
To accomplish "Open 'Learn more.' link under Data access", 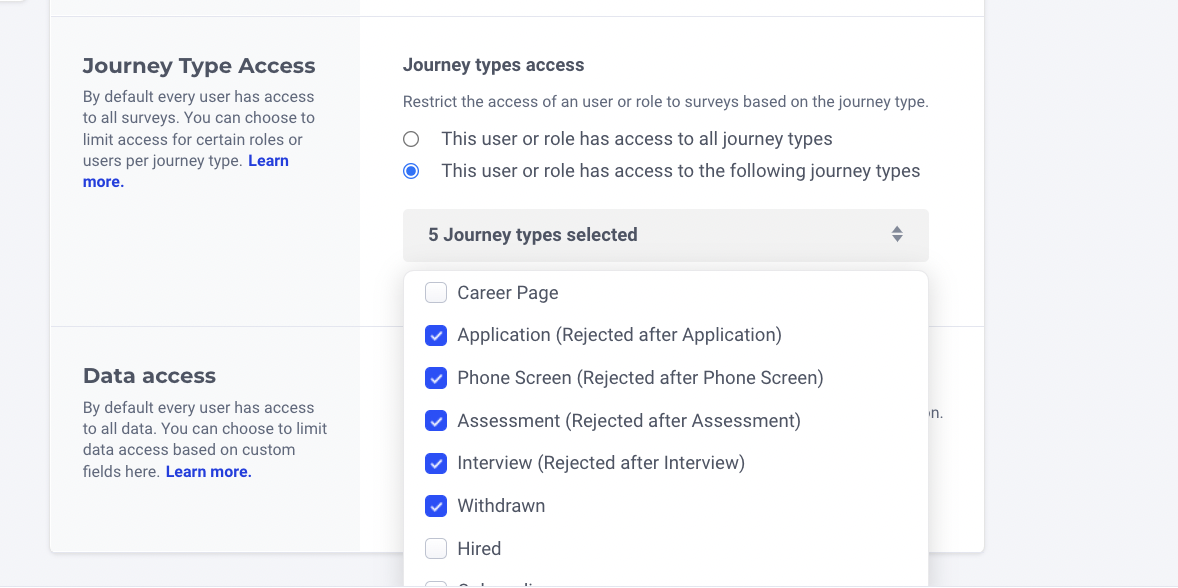I will click(x=208, y=472).
